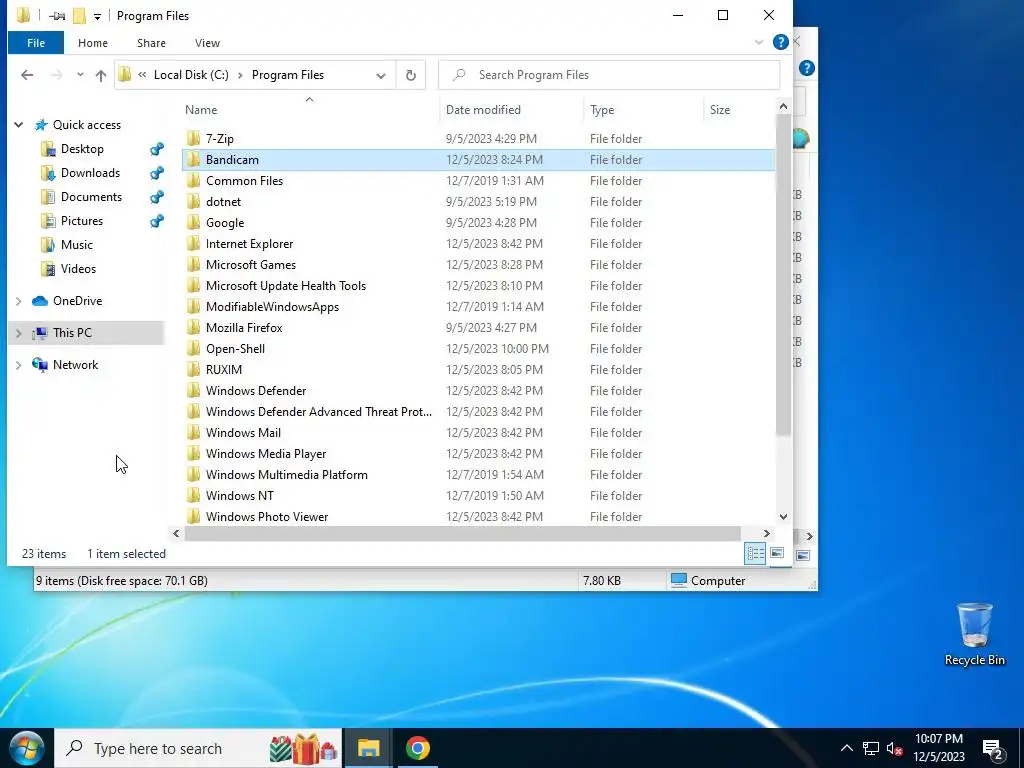Viewport: 1024px width, 768px height.
Task: Open Pictures in navigation pane
Action: tap(82, 221)
